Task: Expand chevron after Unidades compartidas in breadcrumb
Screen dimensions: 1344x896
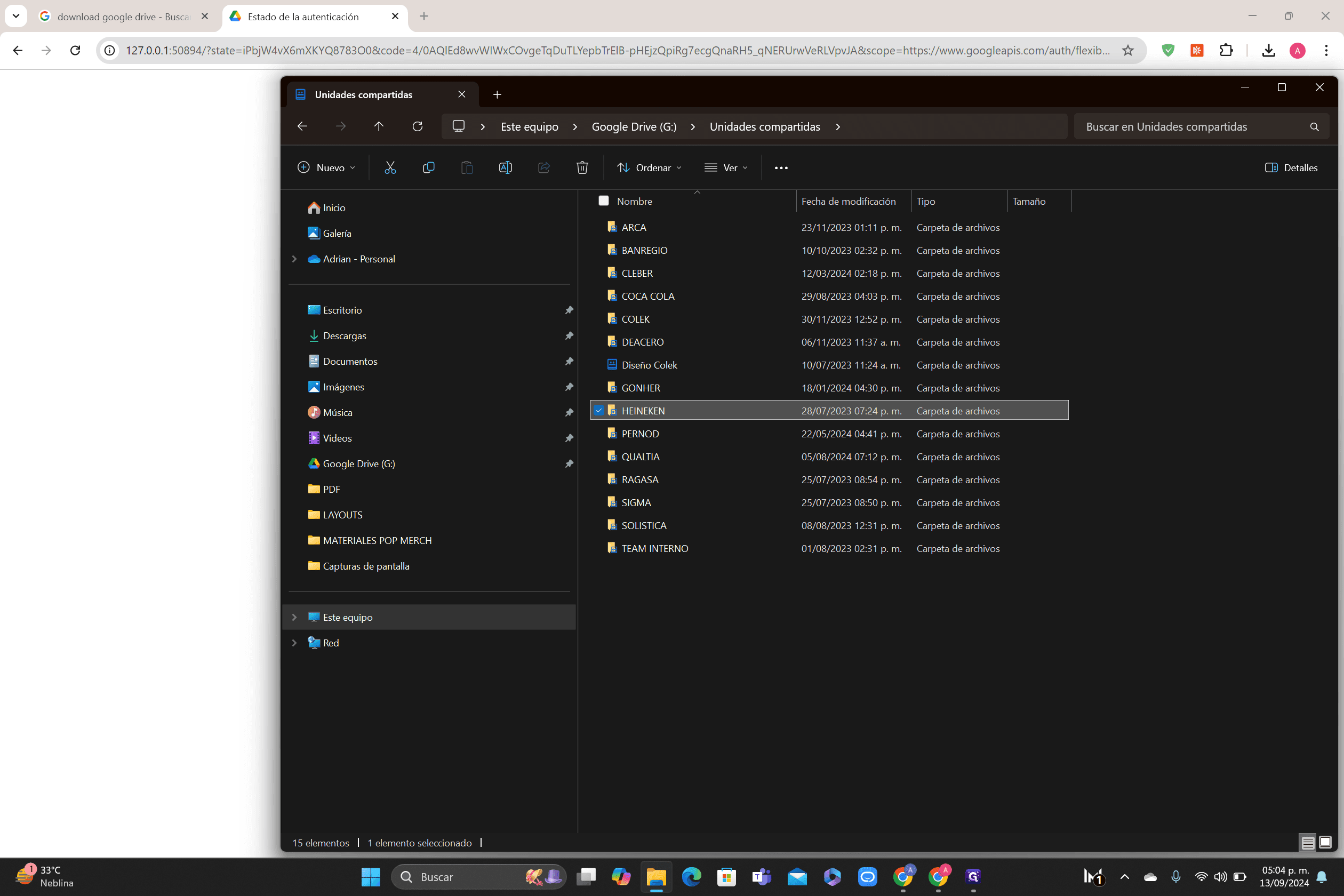Action: 838,127
